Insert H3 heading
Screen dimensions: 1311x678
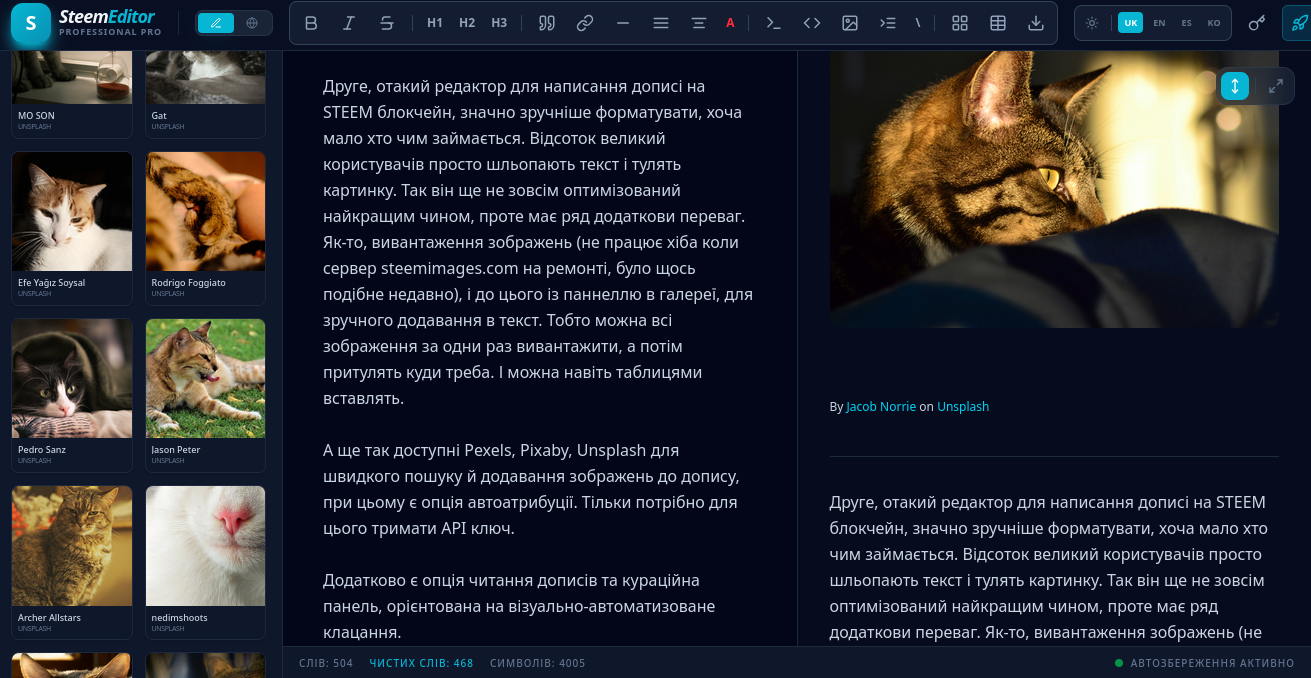(499, 23)
